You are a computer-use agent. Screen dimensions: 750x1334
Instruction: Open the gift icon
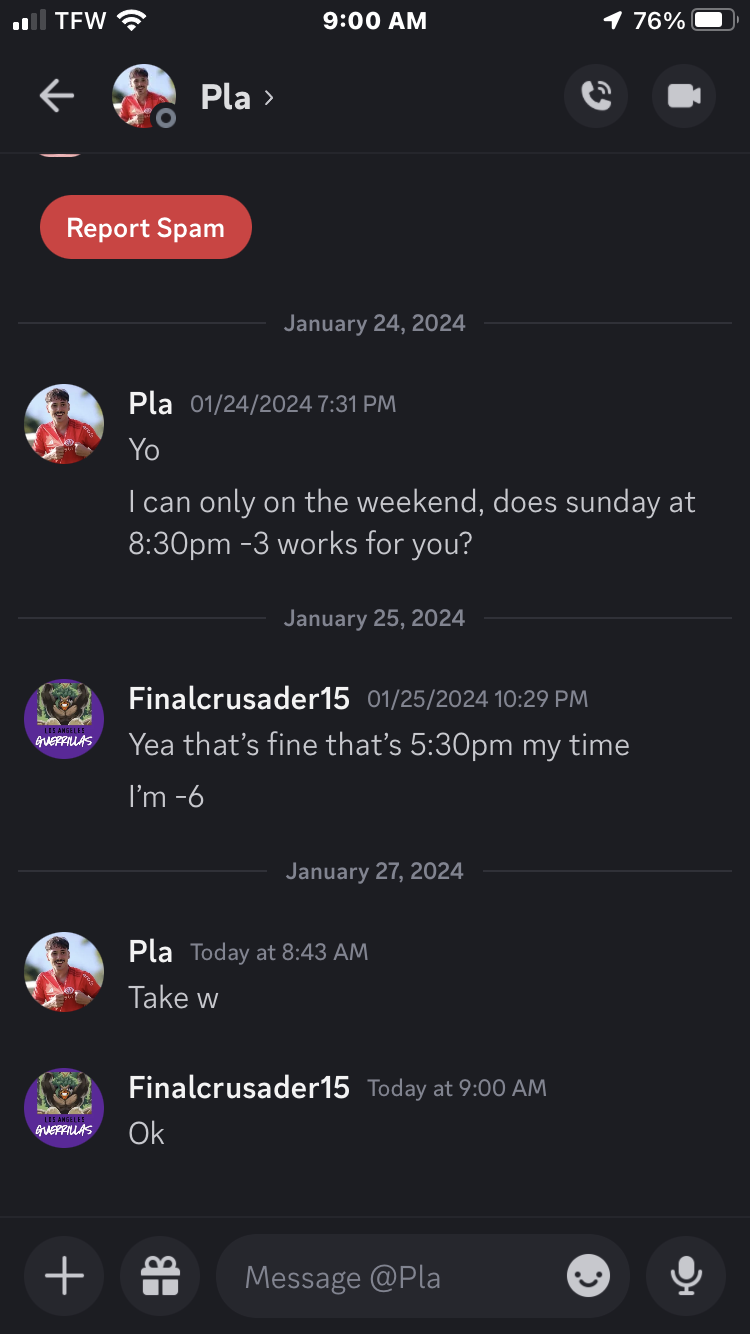[x=160, y=1276]
